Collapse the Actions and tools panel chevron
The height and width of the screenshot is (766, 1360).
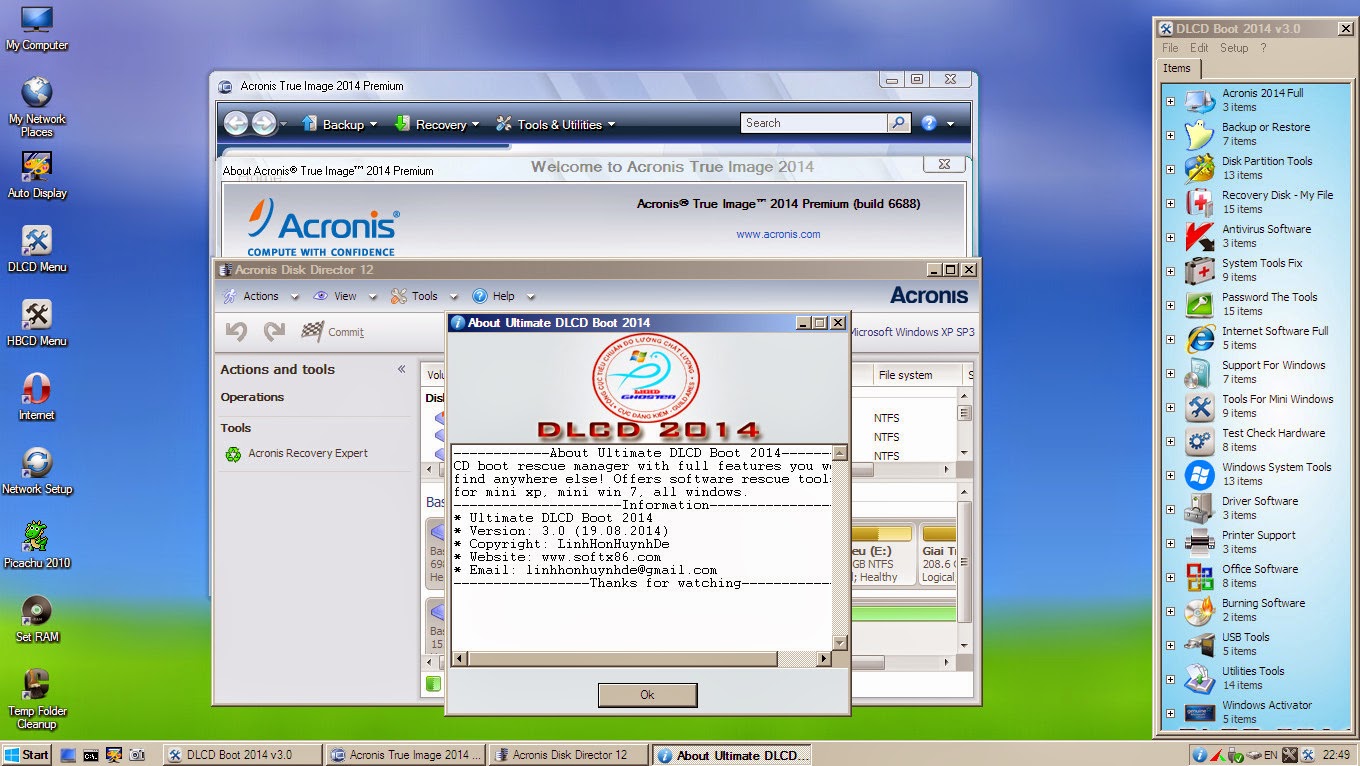tap(401, 369)
